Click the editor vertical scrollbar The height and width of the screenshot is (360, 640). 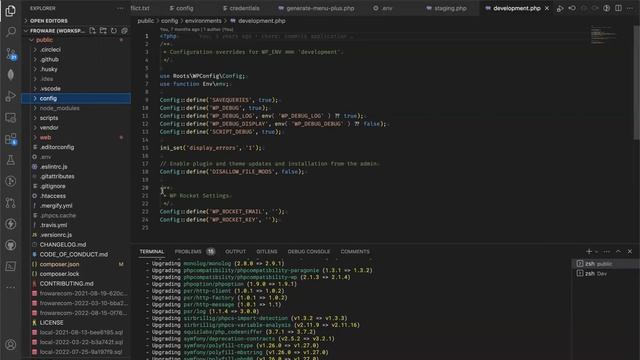637,82
